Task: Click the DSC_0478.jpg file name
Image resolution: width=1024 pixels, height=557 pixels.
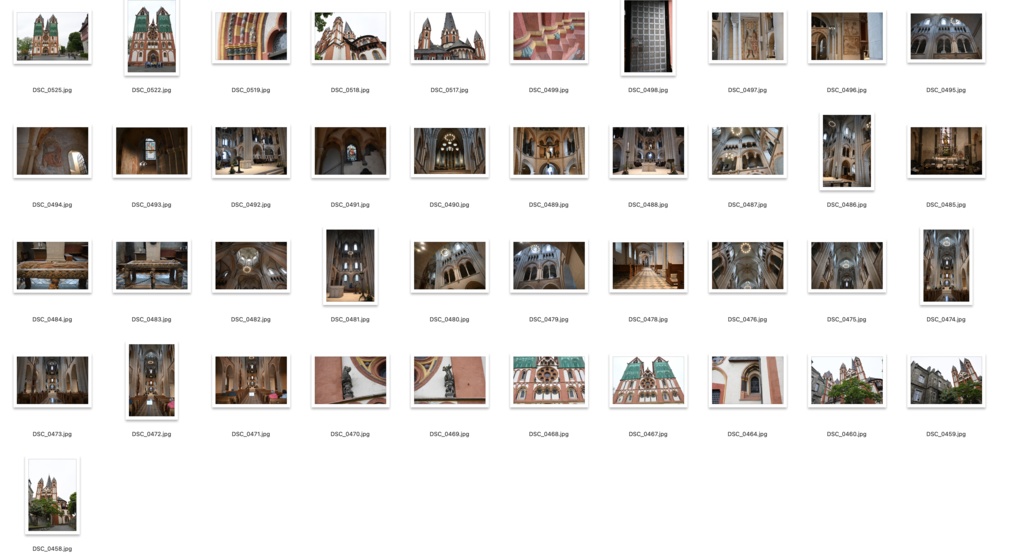Action: point(648,319)
